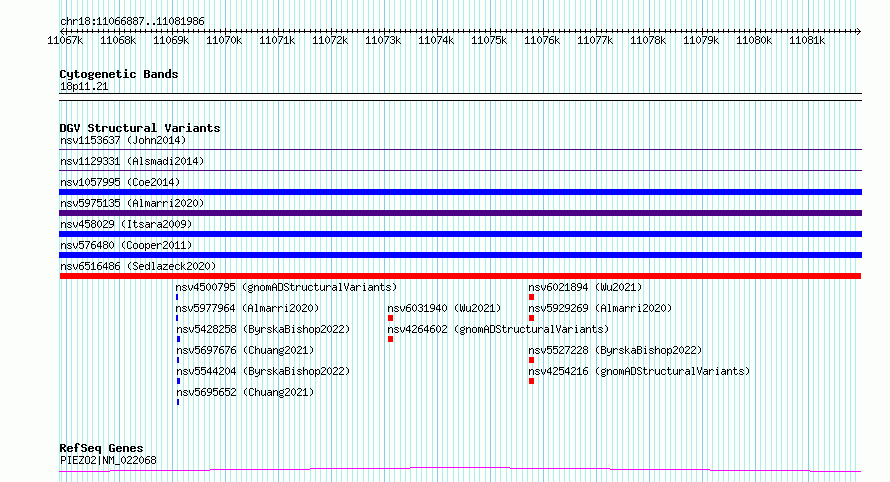Click the nsv6516486 (Sedlazeck2020) red variant bar

[x=460, y=276]
